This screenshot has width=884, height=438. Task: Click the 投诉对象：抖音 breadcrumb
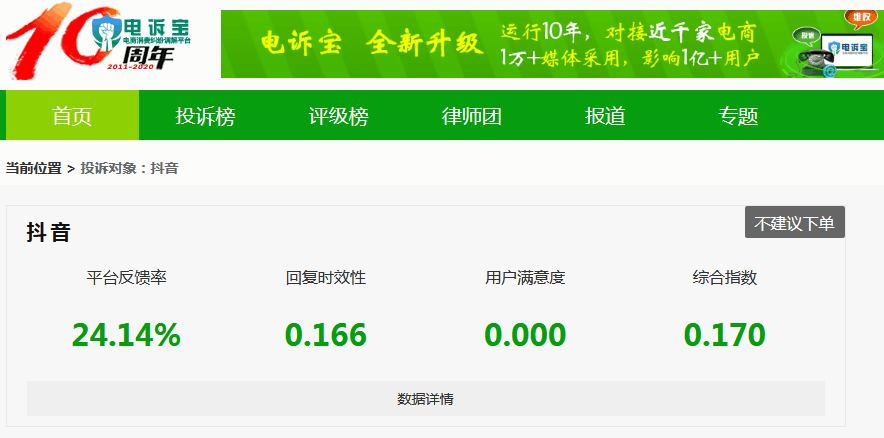point(129,168)
